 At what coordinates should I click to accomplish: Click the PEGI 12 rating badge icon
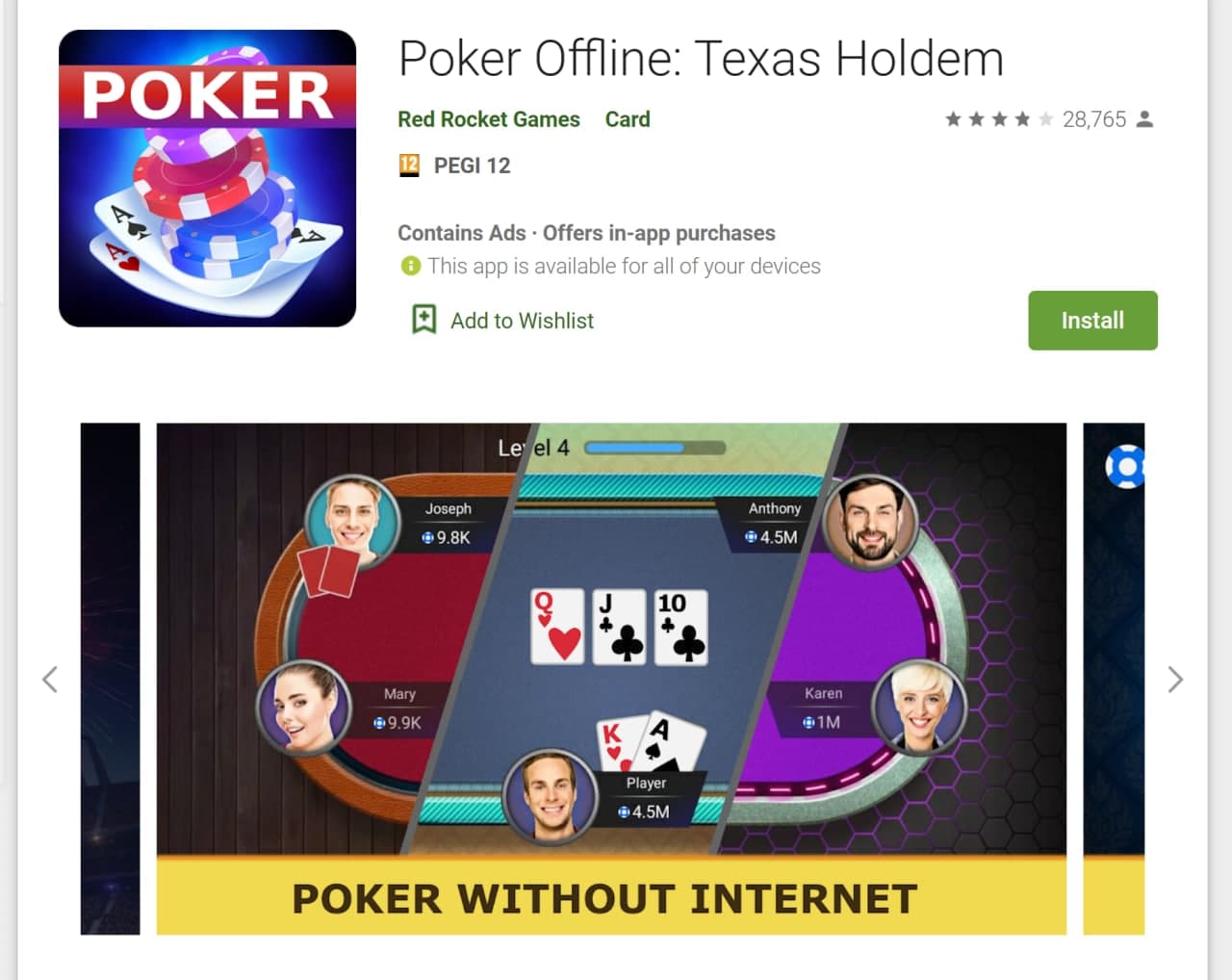pyautogui.click(x=409, y=166)
